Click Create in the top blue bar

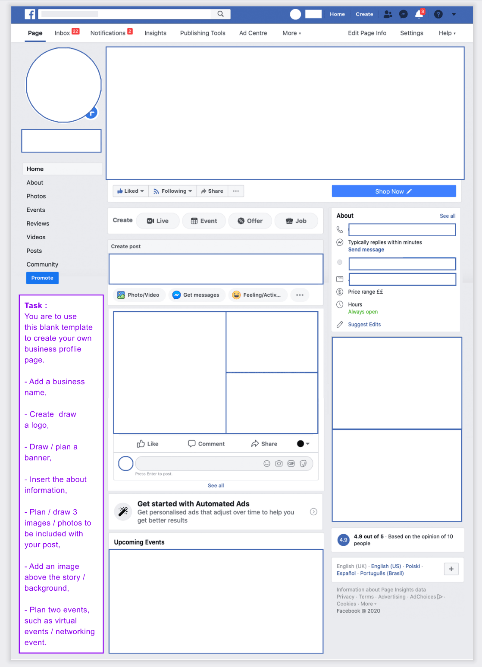point(364,14)
